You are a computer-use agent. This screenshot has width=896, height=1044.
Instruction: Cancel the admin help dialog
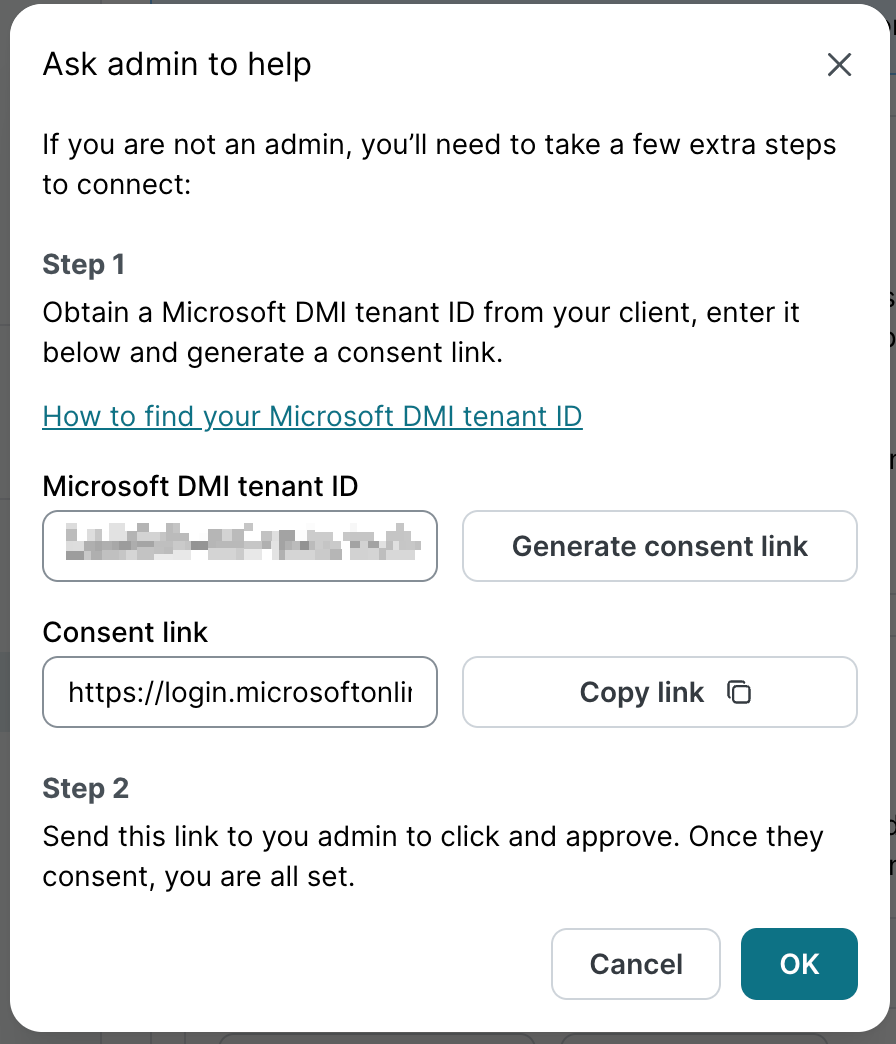tap(635, 964)
